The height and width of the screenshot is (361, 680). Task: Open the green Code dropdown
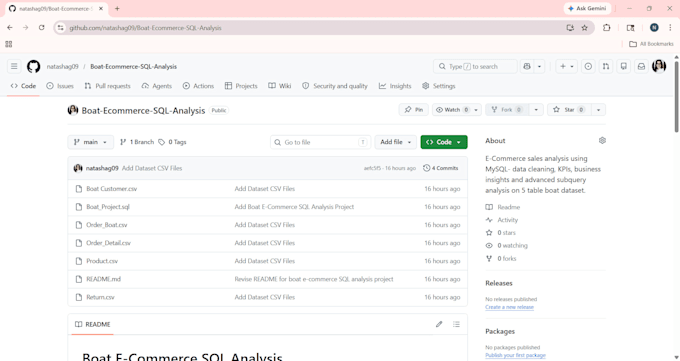click(x=444, y=142)
